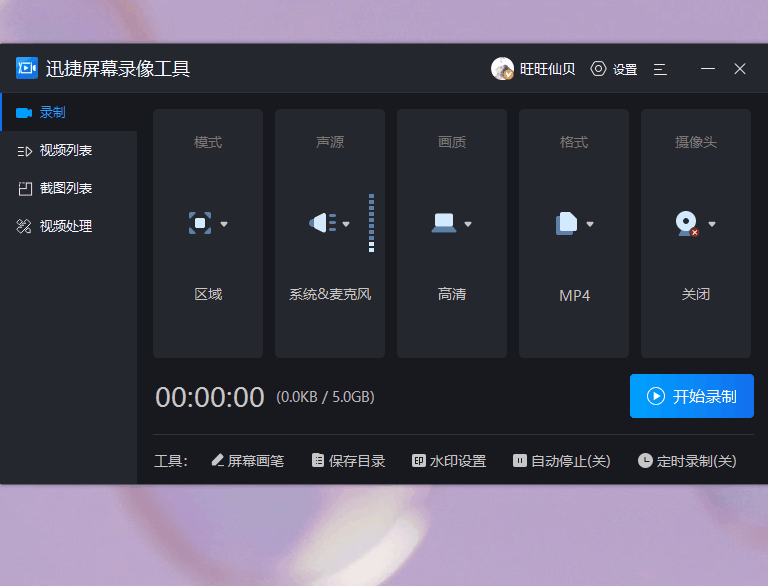The width and height of the screenshot is (768, 586).
Task: Close the recorder window
Action: click(740, 69)
